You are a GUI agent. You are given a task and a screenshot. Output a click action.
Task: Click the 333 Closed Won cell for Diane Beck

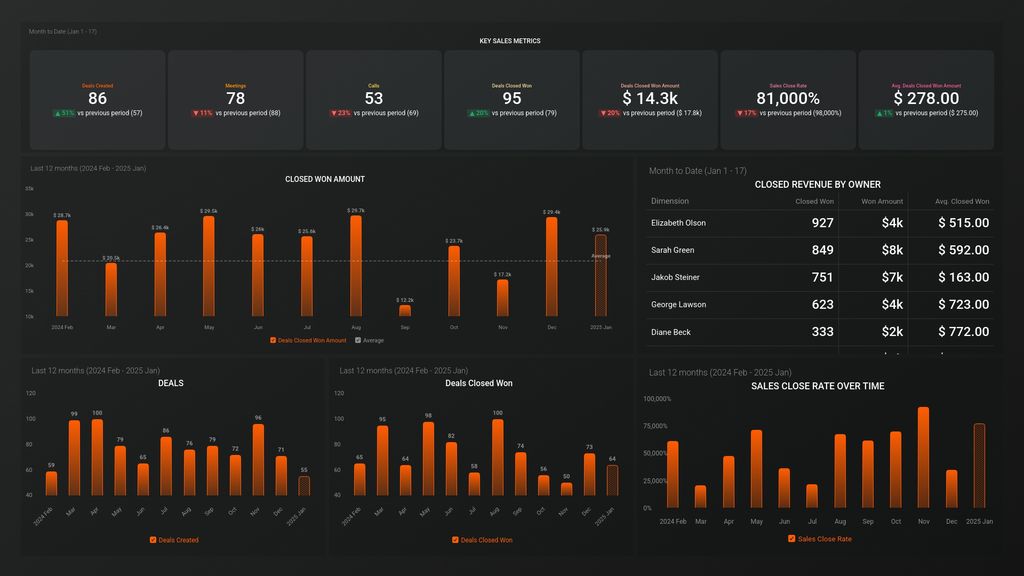tap(822, 332)
